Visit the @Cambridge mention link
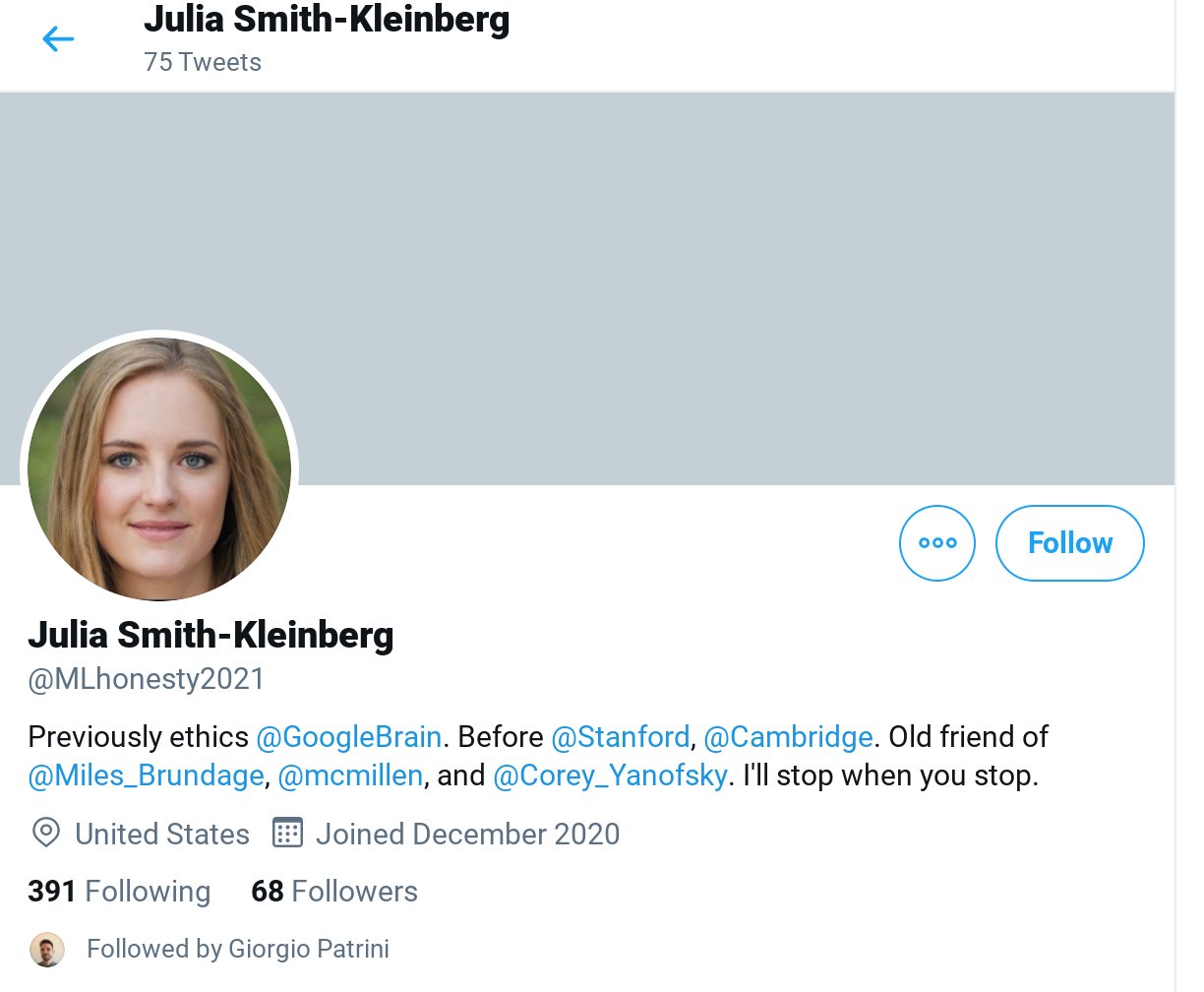Viewport: 1204px width, 992px height. coord(788,737)
